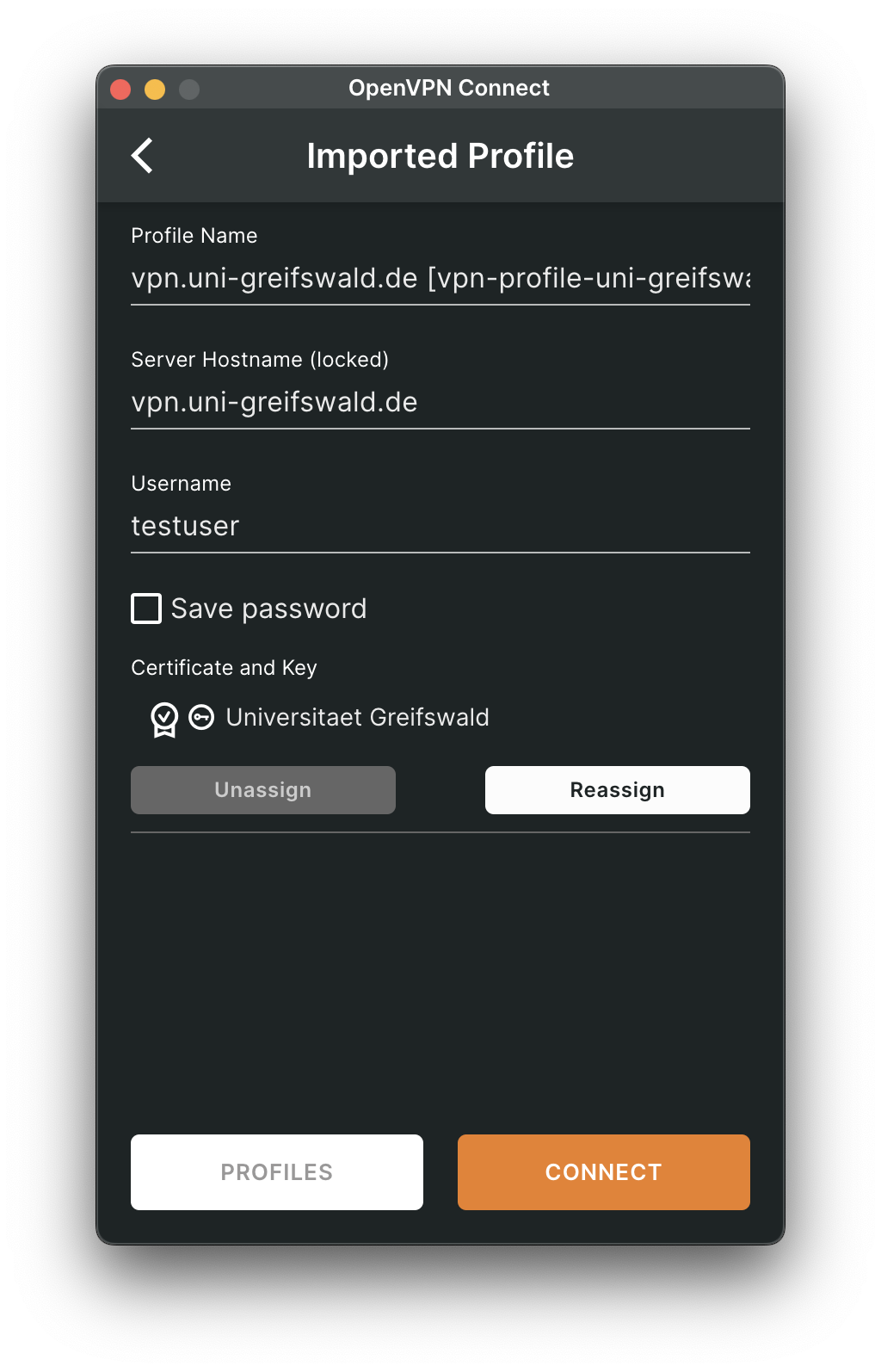Click the round key icon
This screenshot has width=881, height=1372.
[x=201, y=717]
